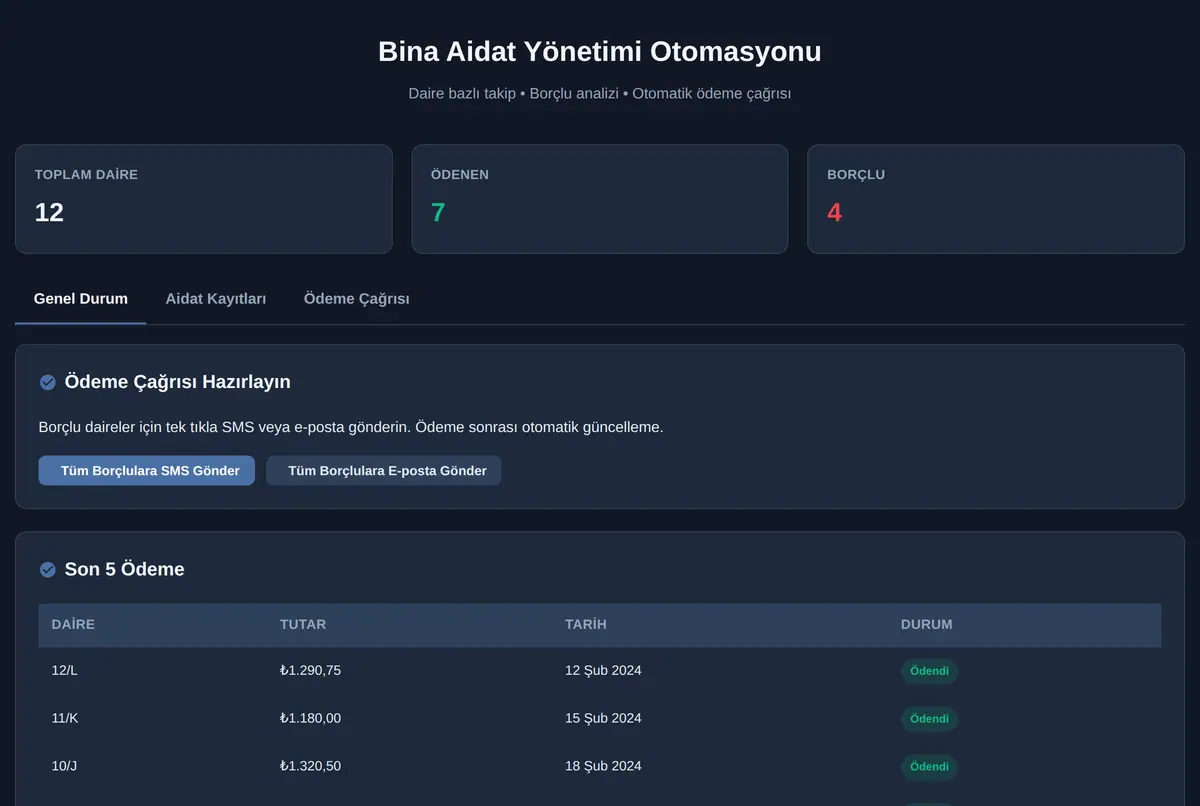Click the subtitle Daire bazlı takip line
This screenshot has width=1200, height=806.
coord(600,93)
